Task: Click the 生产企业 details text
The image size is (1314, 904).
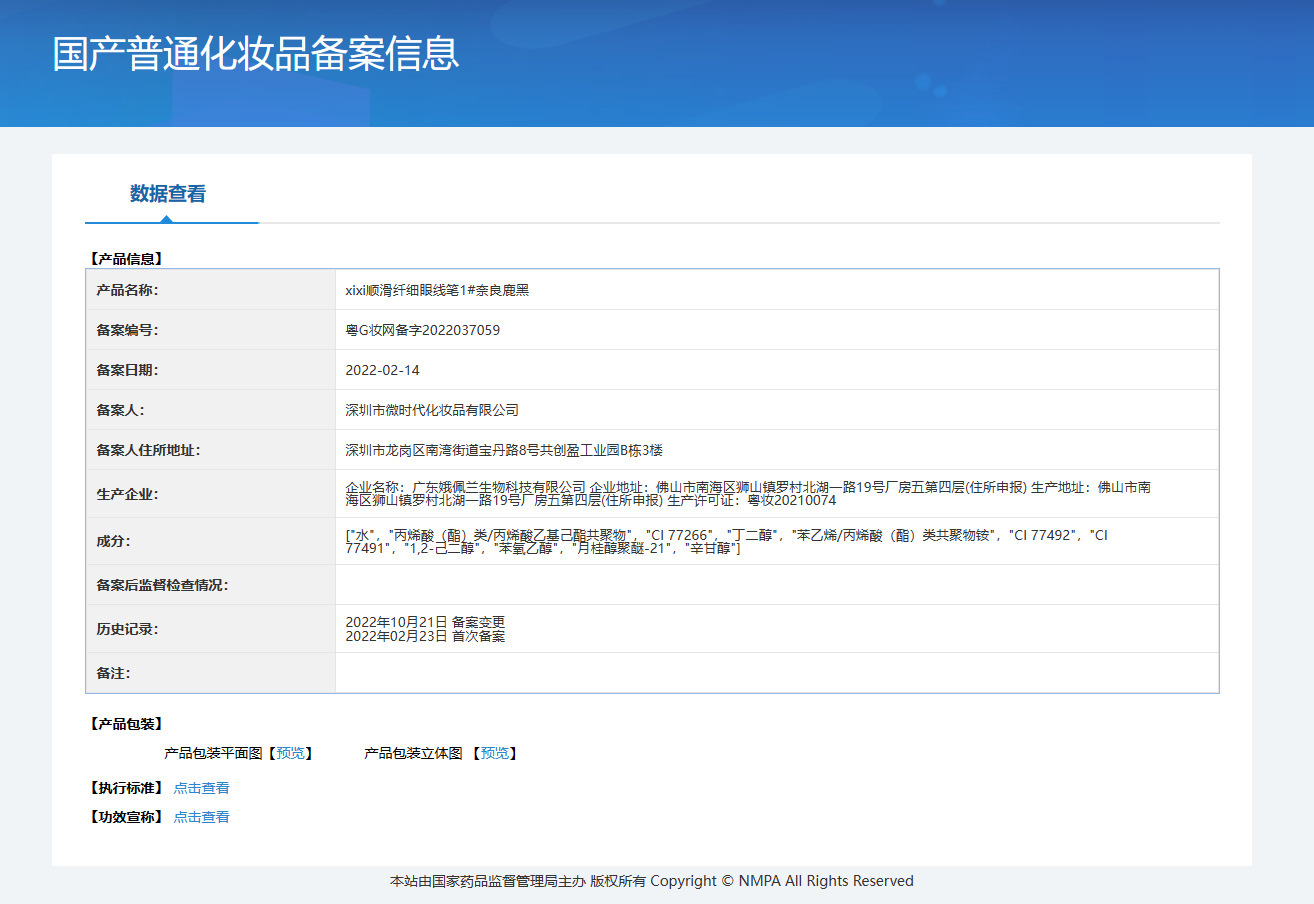Action: click(747, 494)
